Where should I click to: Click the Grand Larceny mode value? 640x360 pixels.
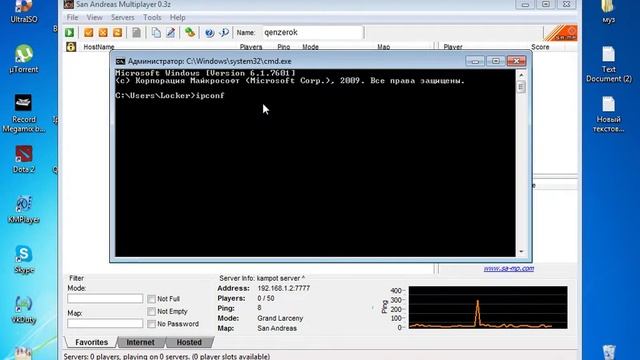pyautogui.click(x=280, y=318)
